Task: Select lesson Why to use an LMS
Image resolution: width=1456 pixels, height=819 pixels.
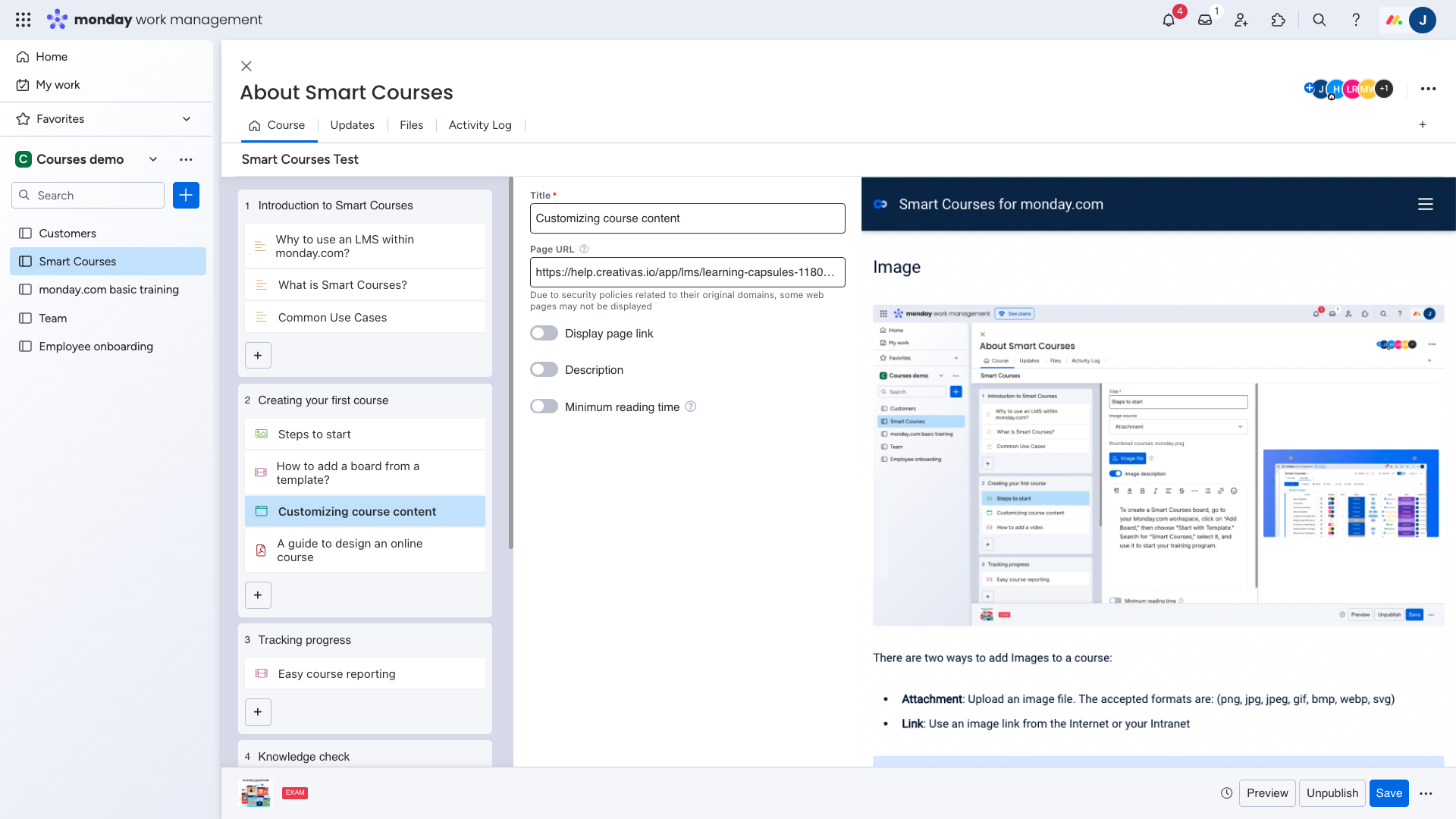Action: coord(365,246)
